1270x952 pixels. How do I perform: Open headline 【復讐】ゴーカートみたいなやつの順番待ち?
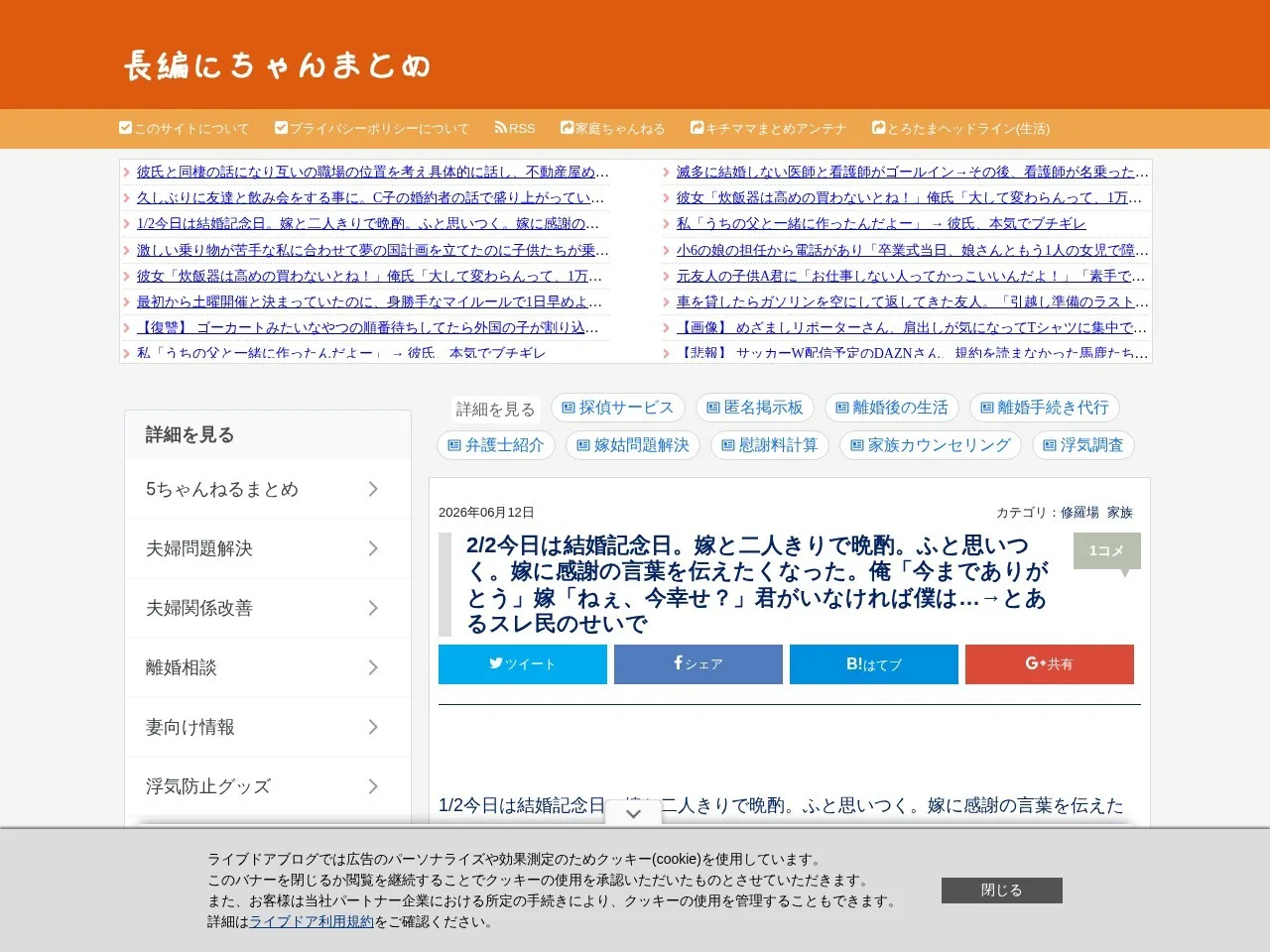368,327
